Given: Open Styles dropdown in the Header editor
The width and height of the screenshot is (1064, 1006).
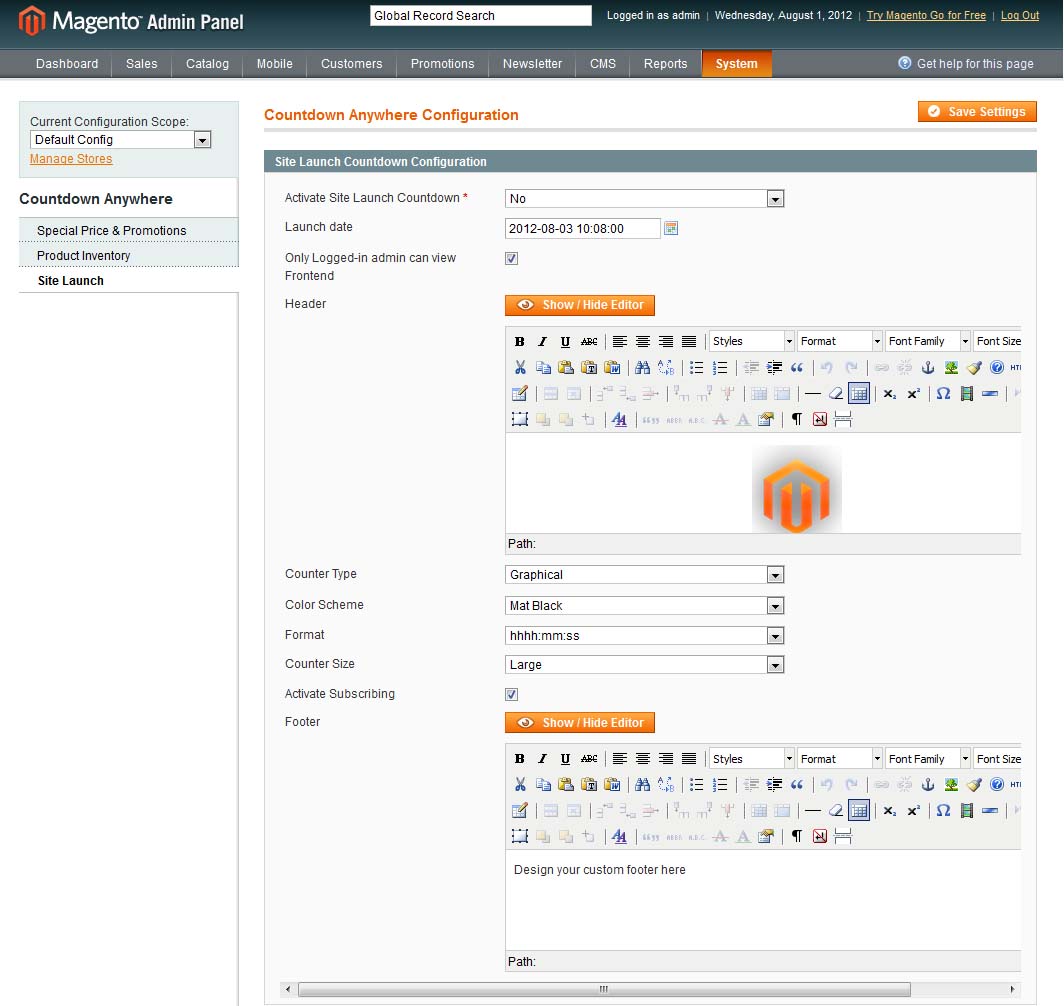Looking at the screenshot, I should 751,341.
